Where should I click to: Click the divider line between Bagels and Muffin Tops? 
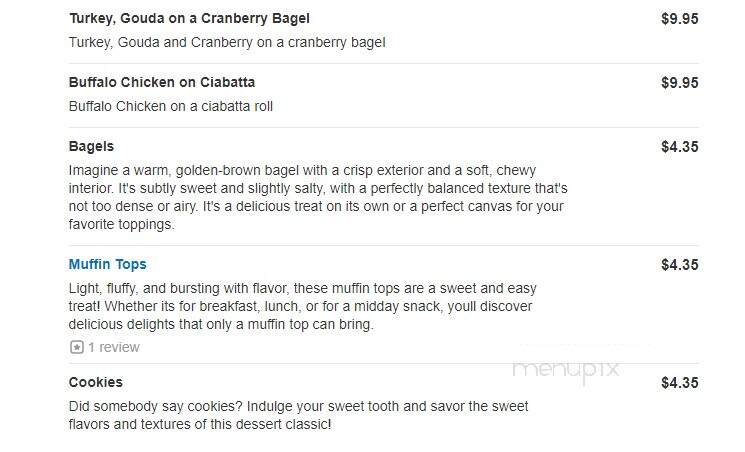384,246
